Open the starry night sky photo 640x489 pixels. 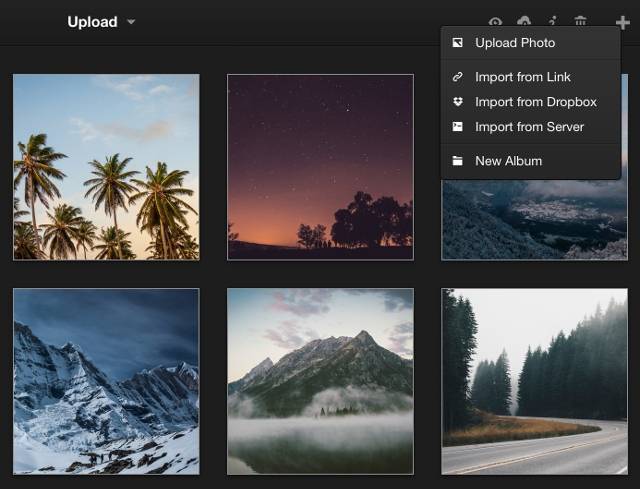point(320,167)
